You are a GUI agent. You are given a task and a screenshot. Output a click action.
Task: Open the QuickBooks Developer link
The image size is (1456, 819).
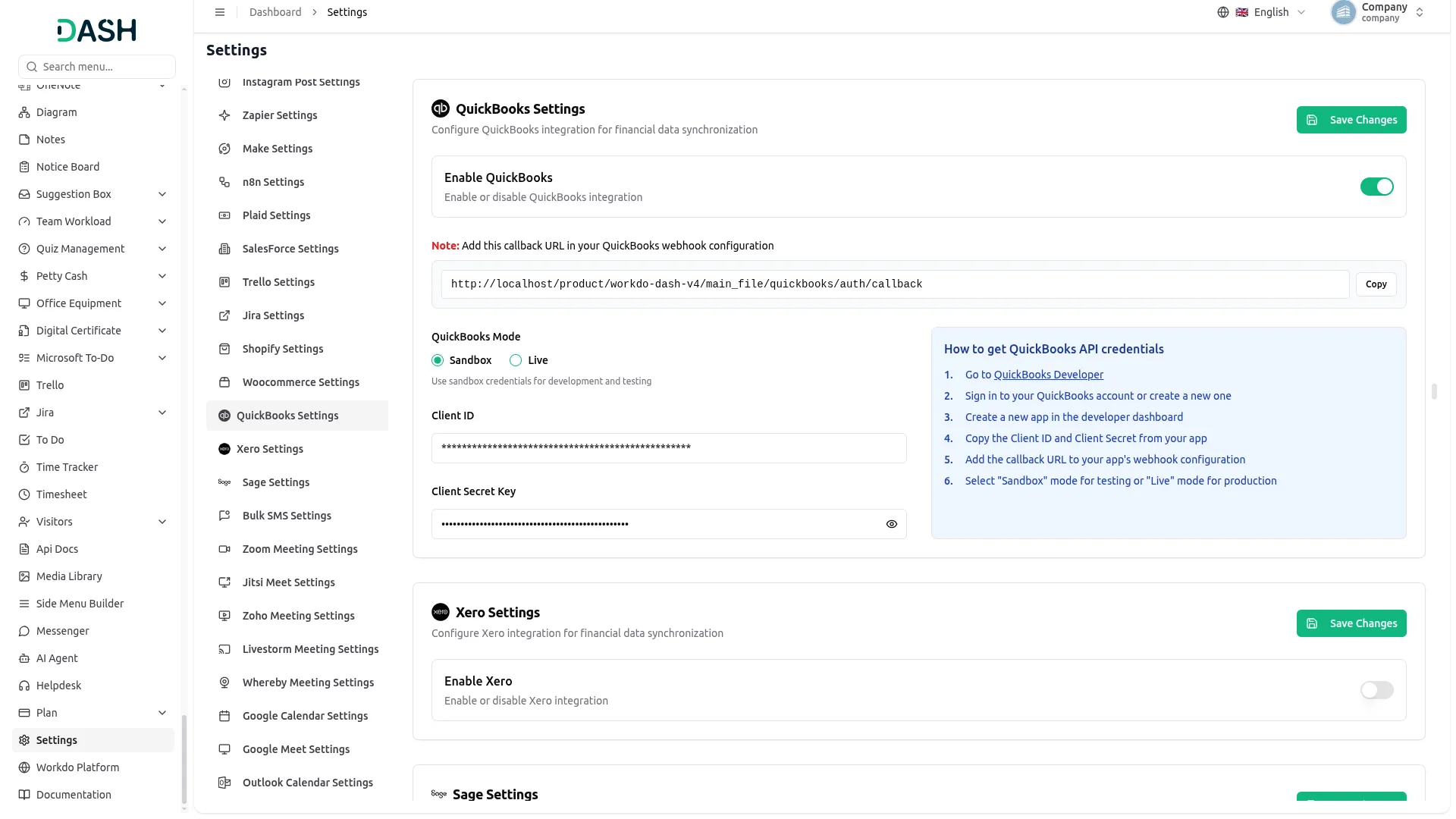pyautogui.click(x=1048, y=375)
